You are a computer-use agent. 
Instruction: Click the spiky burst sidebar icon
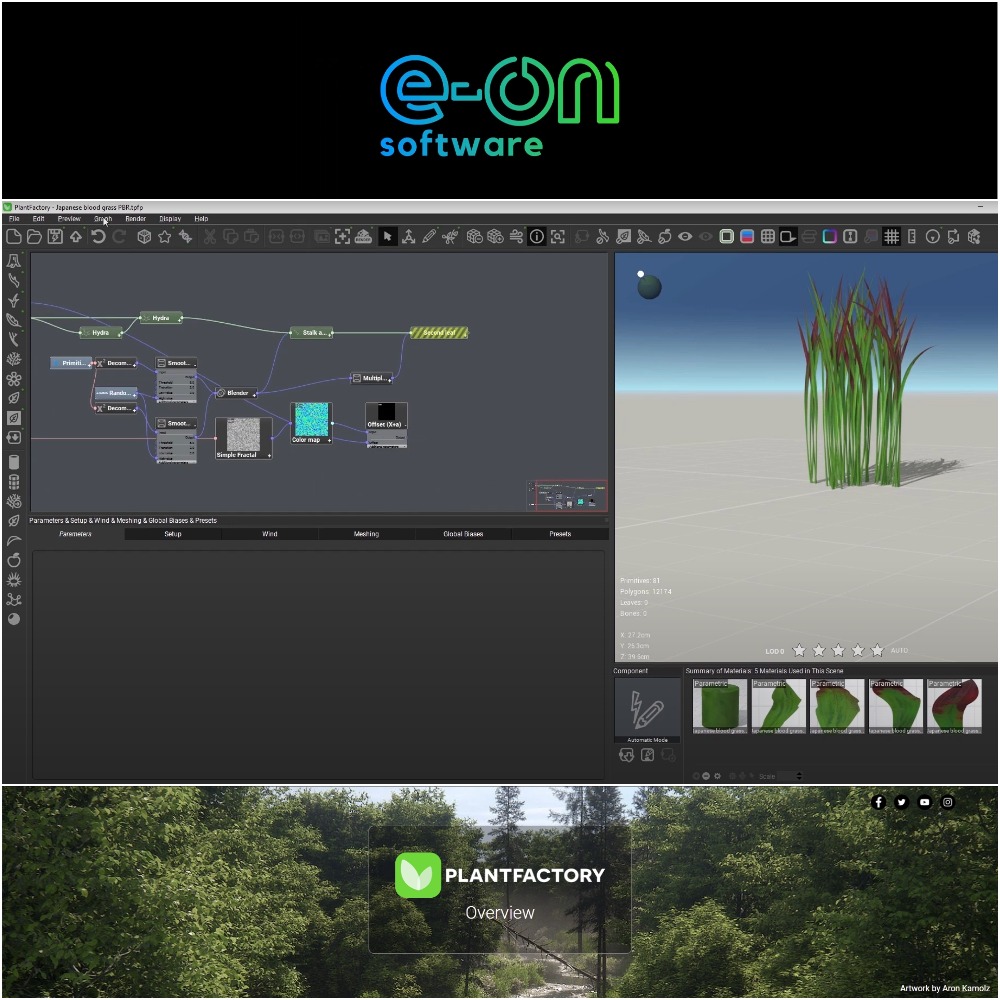point(13,580)
